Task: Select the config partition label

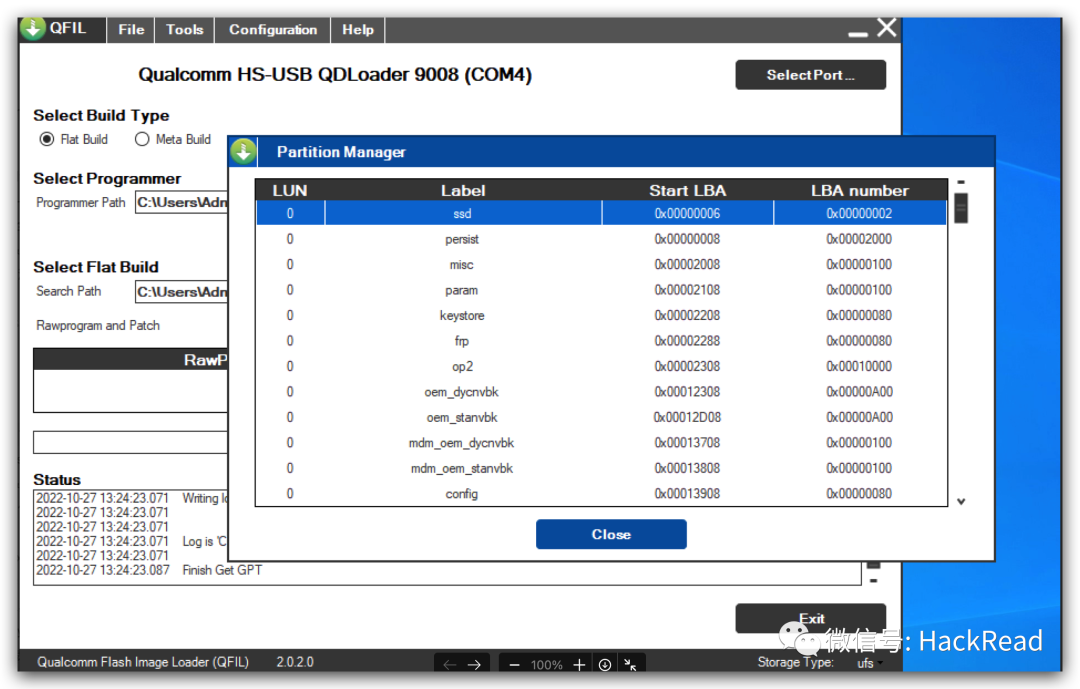Action: tap(461, 494)
